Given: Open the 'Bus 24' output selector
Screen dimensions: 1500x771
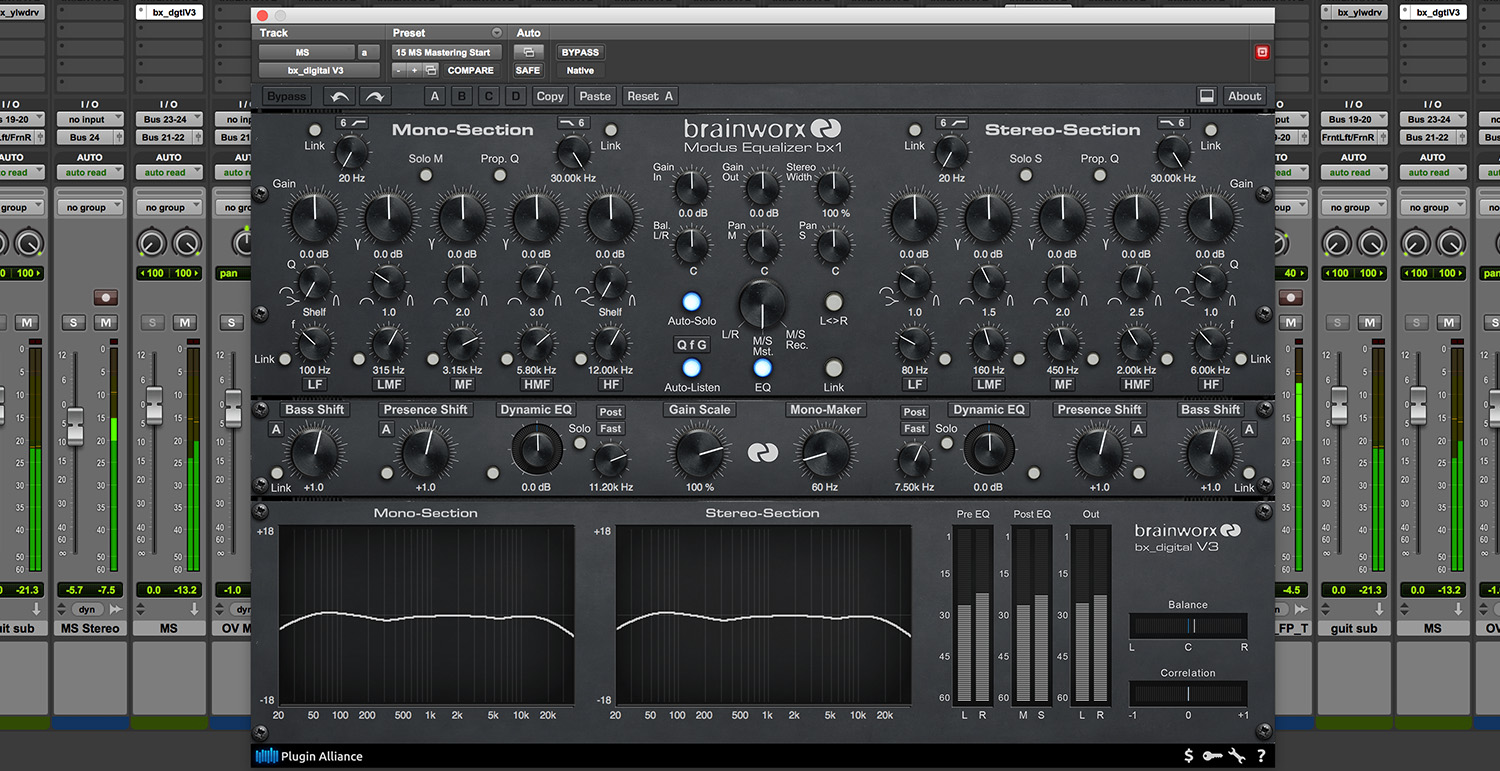Looking at the screenshot, I should pos(89,137).
